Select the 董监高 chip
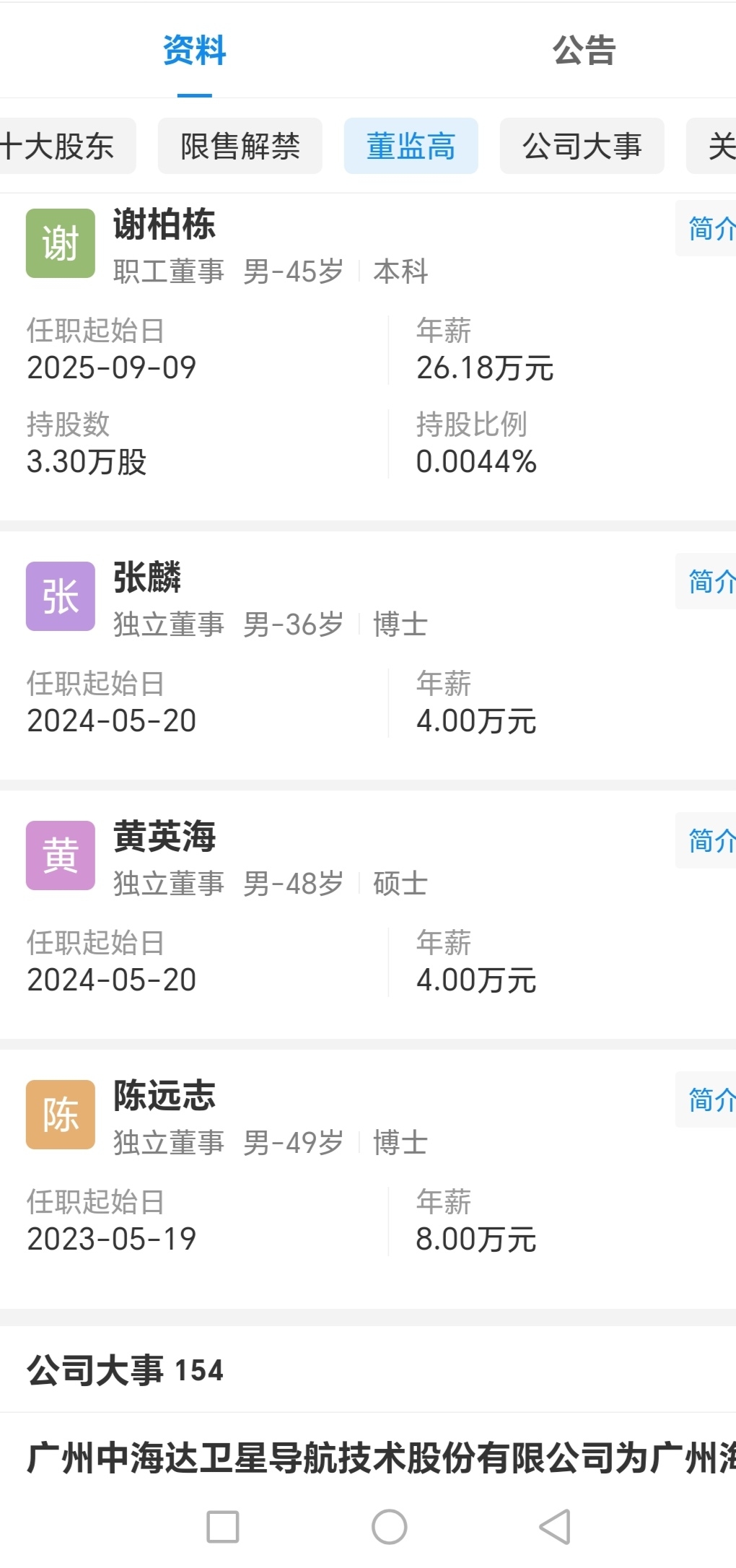 click(x=411, y=146)
